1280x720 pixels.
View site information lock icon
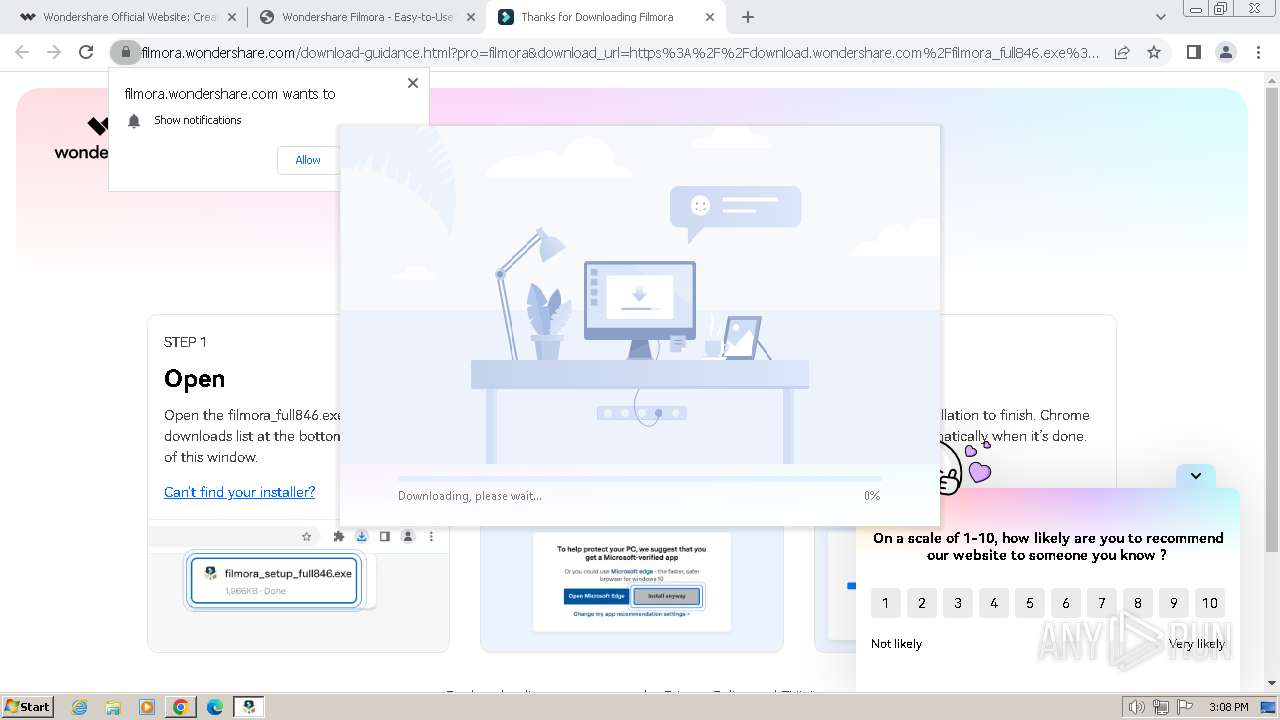[126, 52]
